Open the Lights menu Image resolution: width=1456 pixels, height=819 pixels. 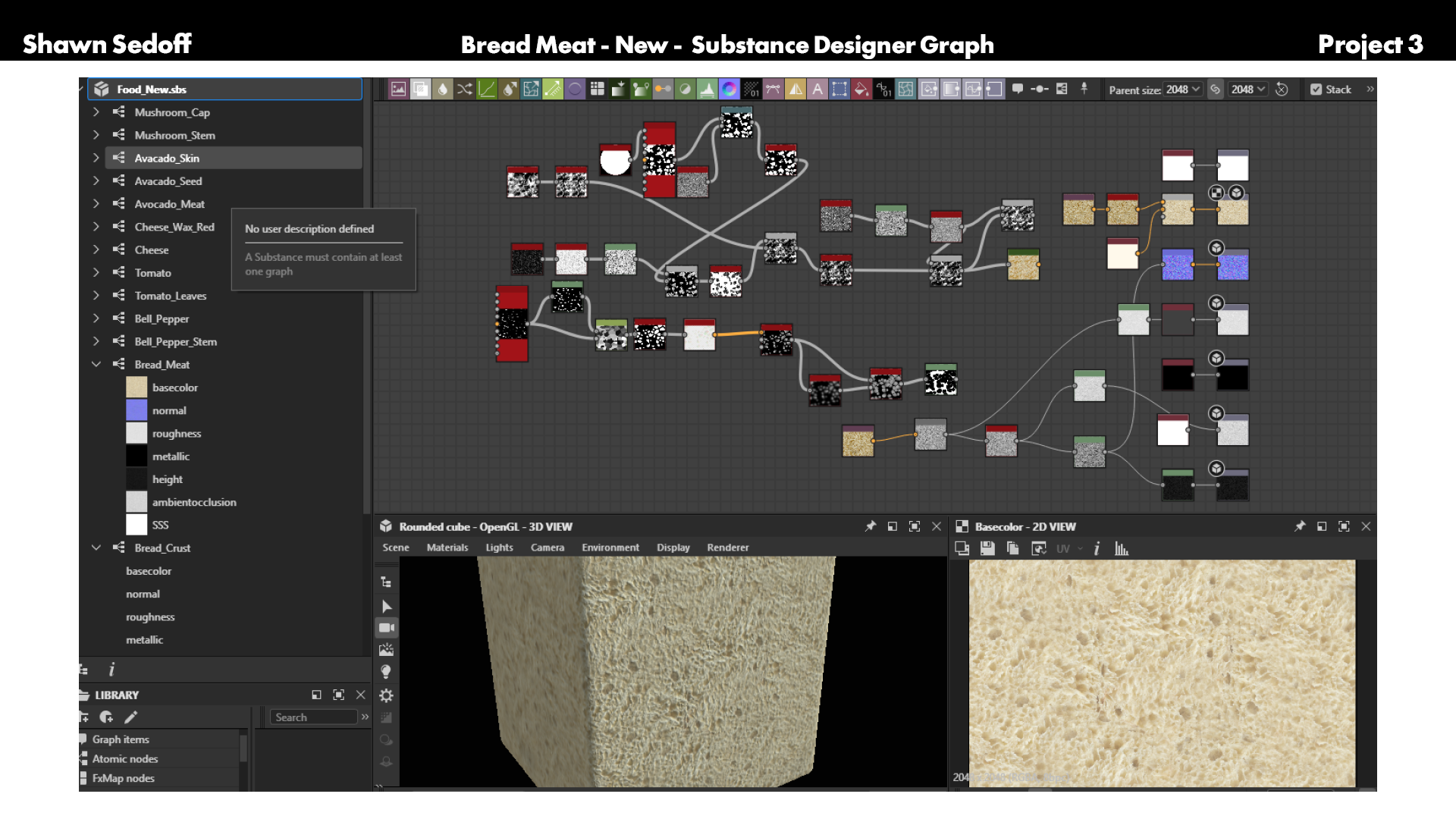coord(500,548)
